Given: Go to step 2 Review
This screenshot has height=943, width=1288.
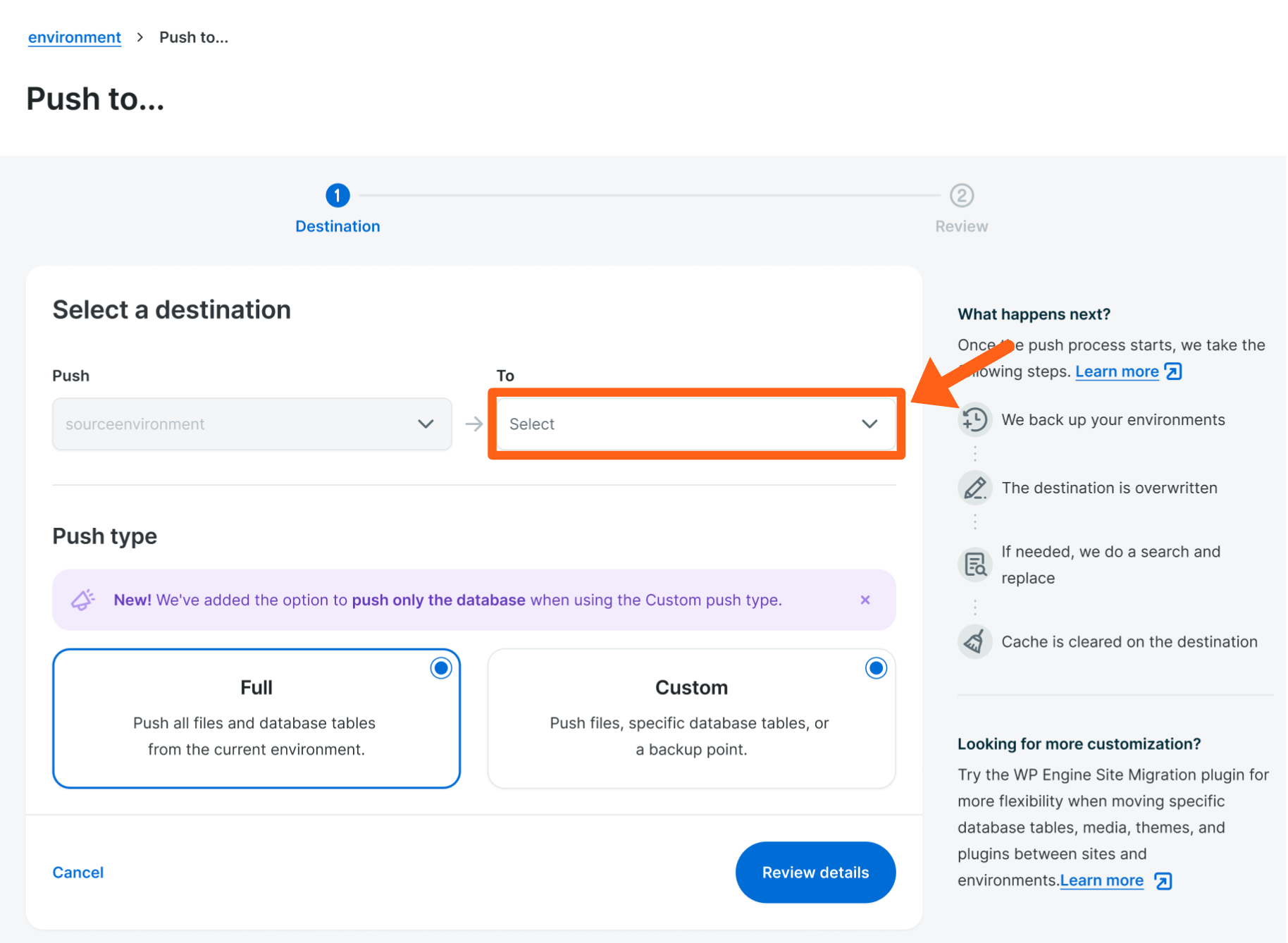Looking at the screenshot, I should (x=961, y=195).
